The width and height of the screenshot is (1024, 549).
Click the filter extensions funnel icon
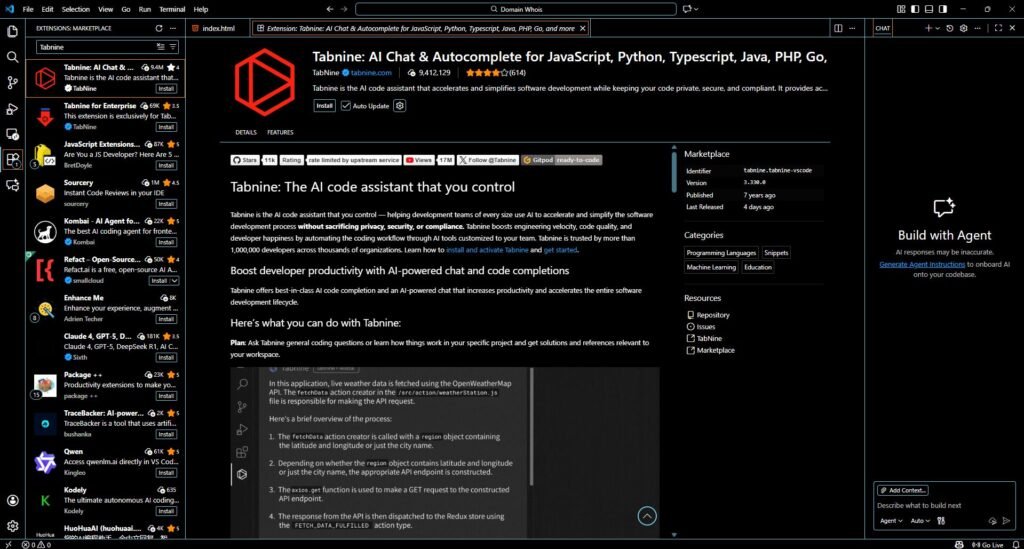pos(173,47)
